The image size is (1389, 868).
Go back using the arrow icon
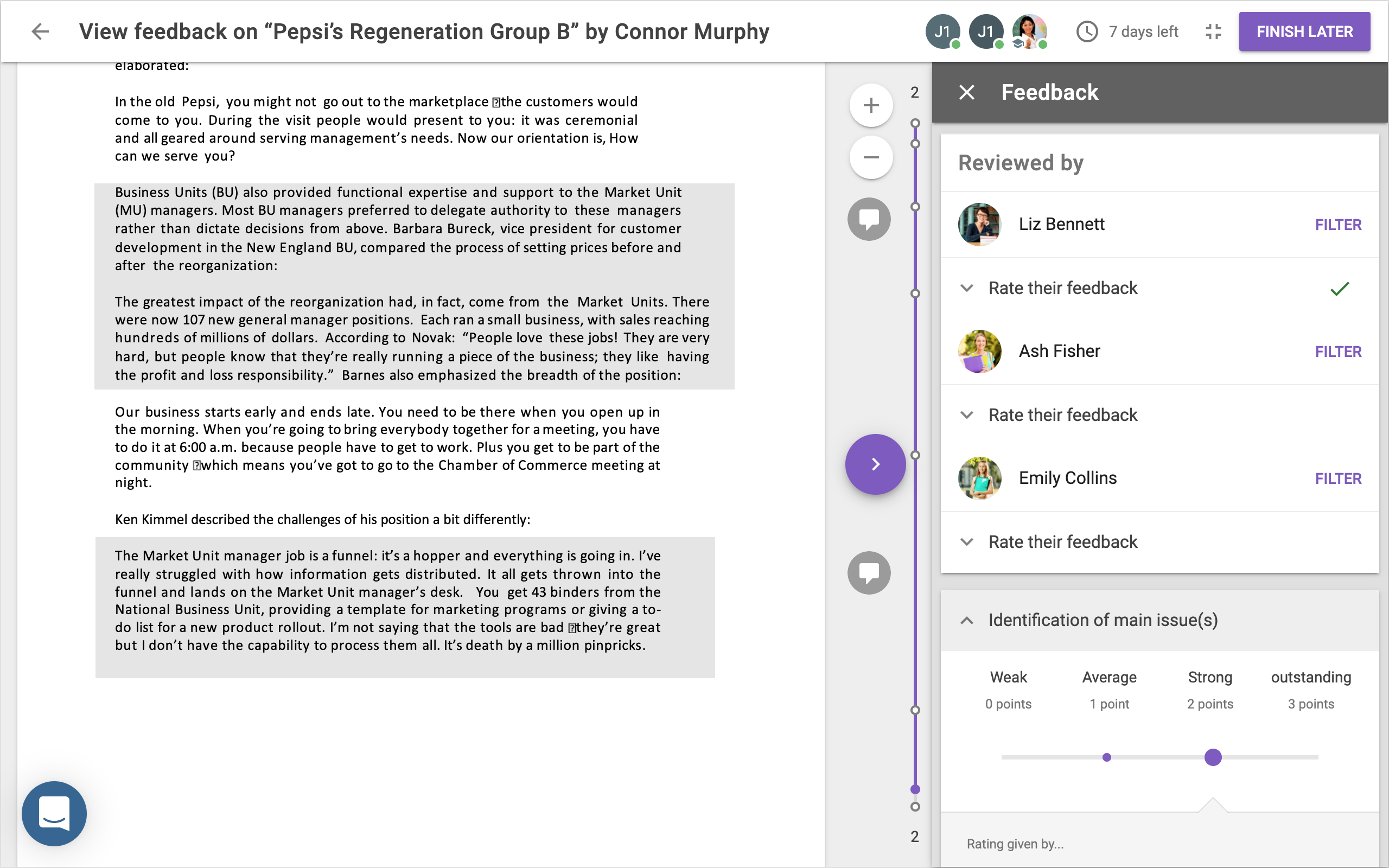(x=40, y=31)
